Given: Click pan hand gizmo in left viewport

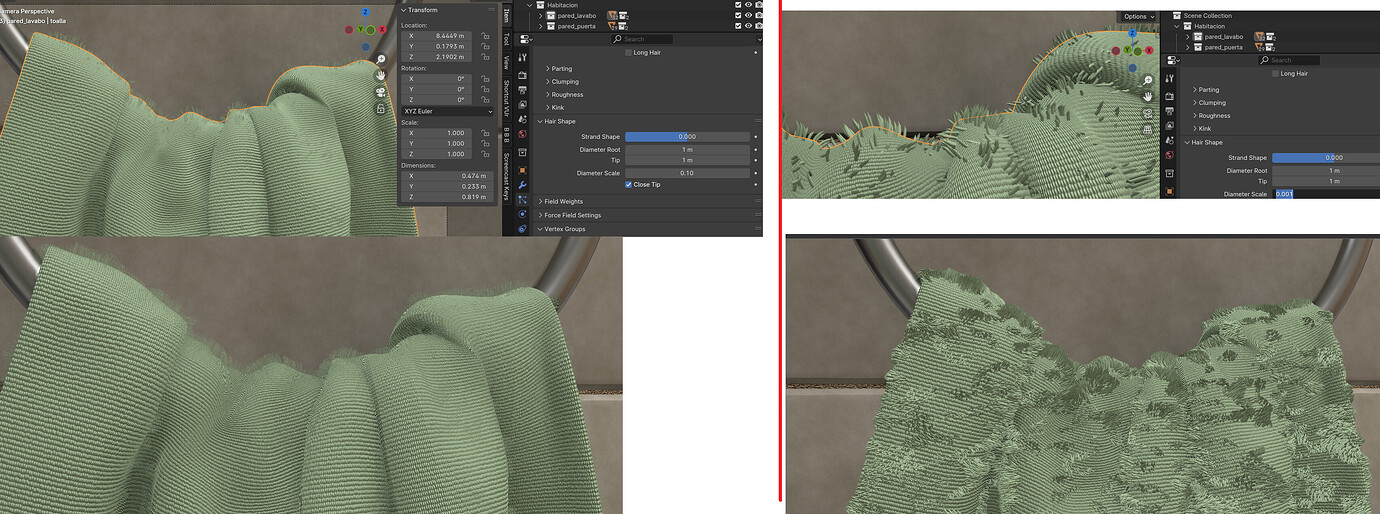Looking at the screenshot, I should coord(381,75).
